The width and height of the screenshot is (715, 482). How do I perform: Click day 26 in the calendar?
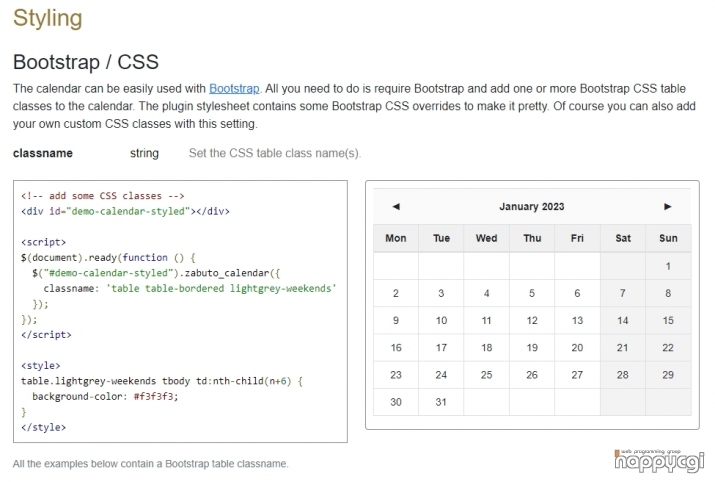532,375
